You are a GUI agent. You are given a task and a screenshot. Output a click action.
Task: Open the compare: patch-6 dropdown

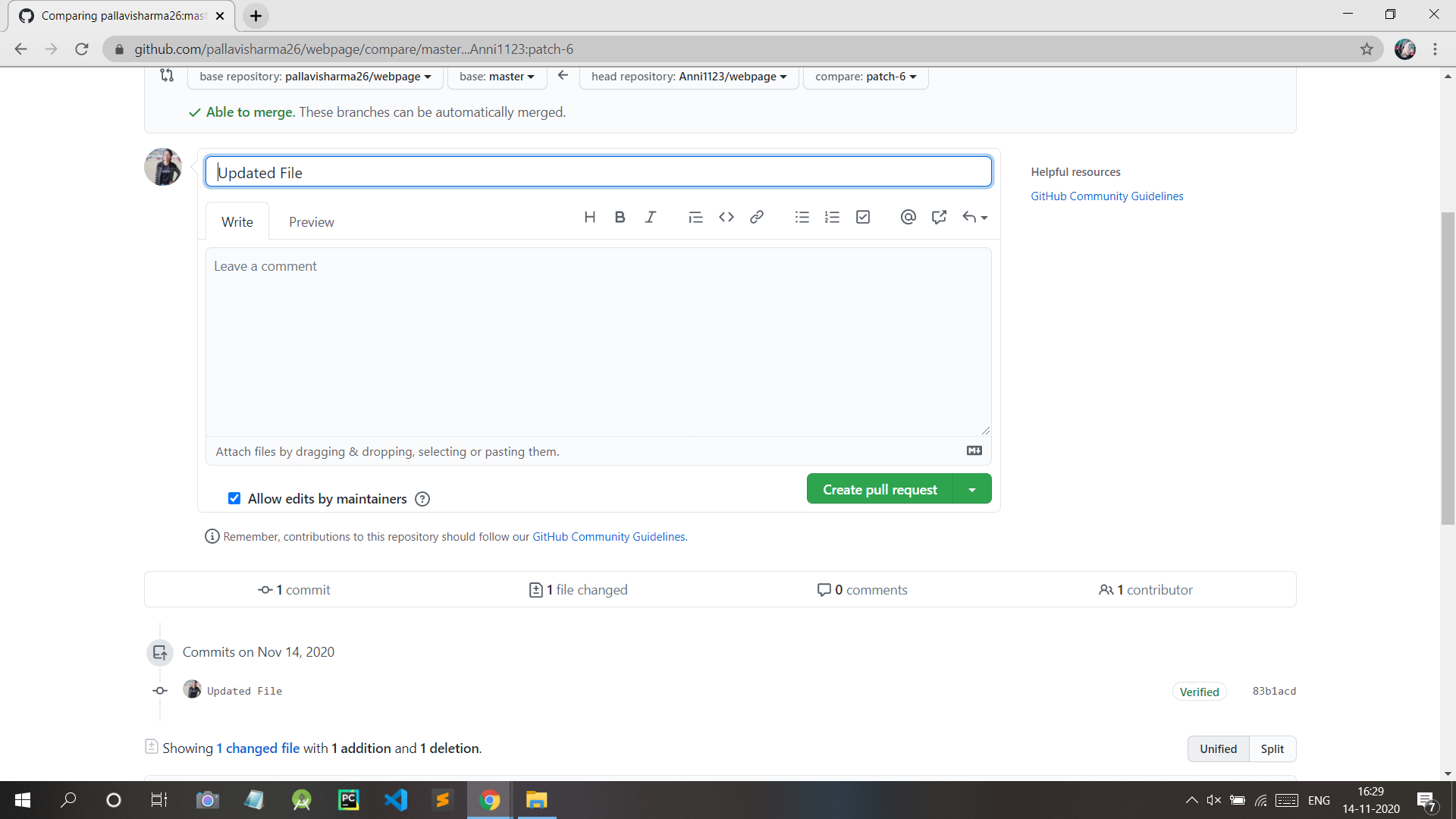(865, 77)
